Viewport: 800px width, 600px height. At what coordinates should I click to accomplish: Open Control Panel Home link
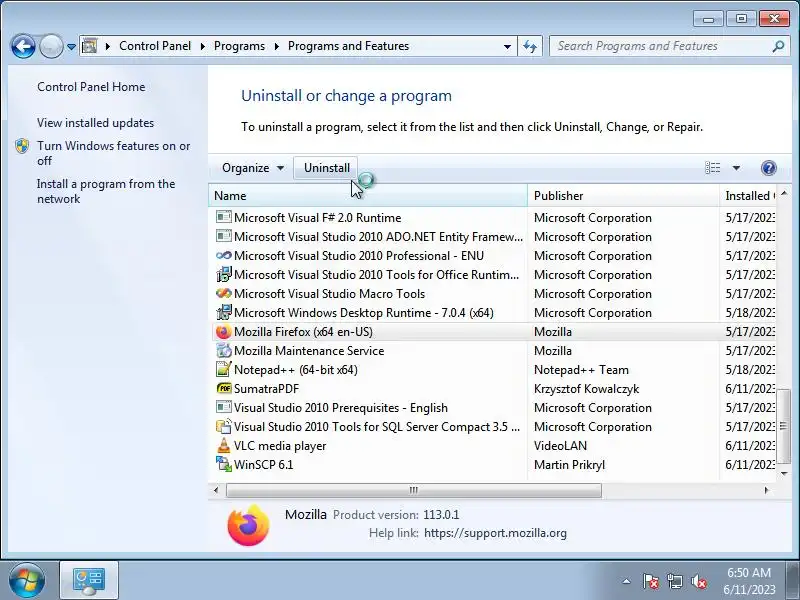pyautogui.click(x=91, y=87)
